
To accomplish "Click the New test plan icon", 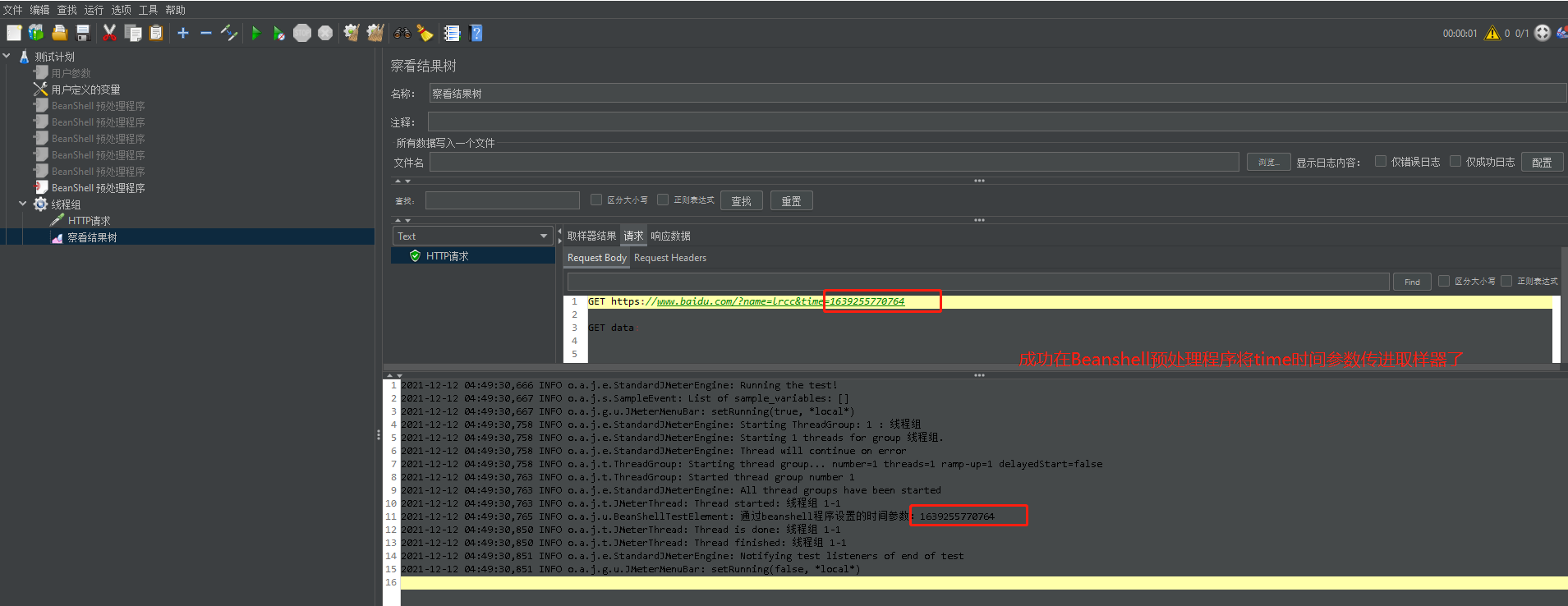I will [14, 33].
